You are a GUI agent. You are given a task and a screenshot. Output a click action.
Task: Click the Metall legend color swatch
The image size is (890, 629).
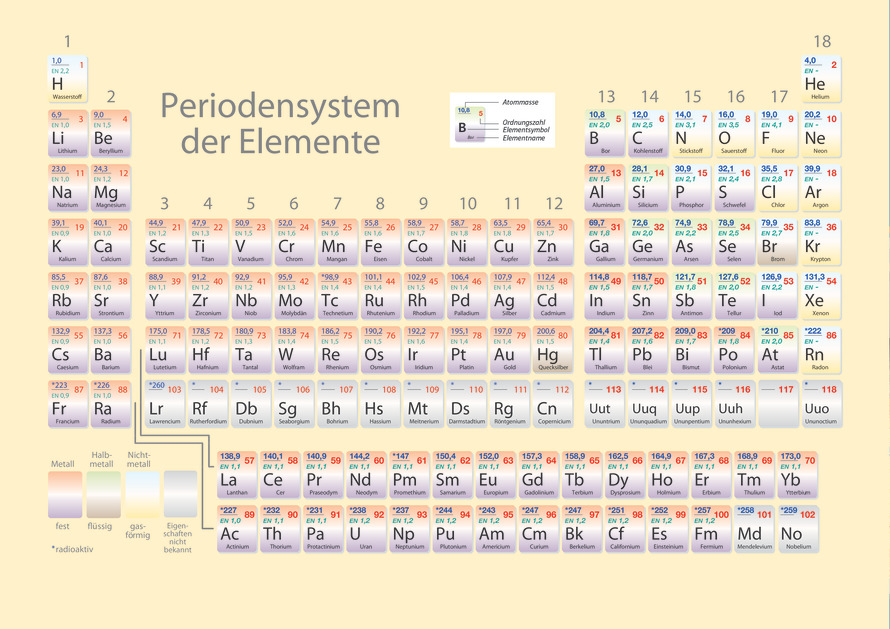coord(65,494)
